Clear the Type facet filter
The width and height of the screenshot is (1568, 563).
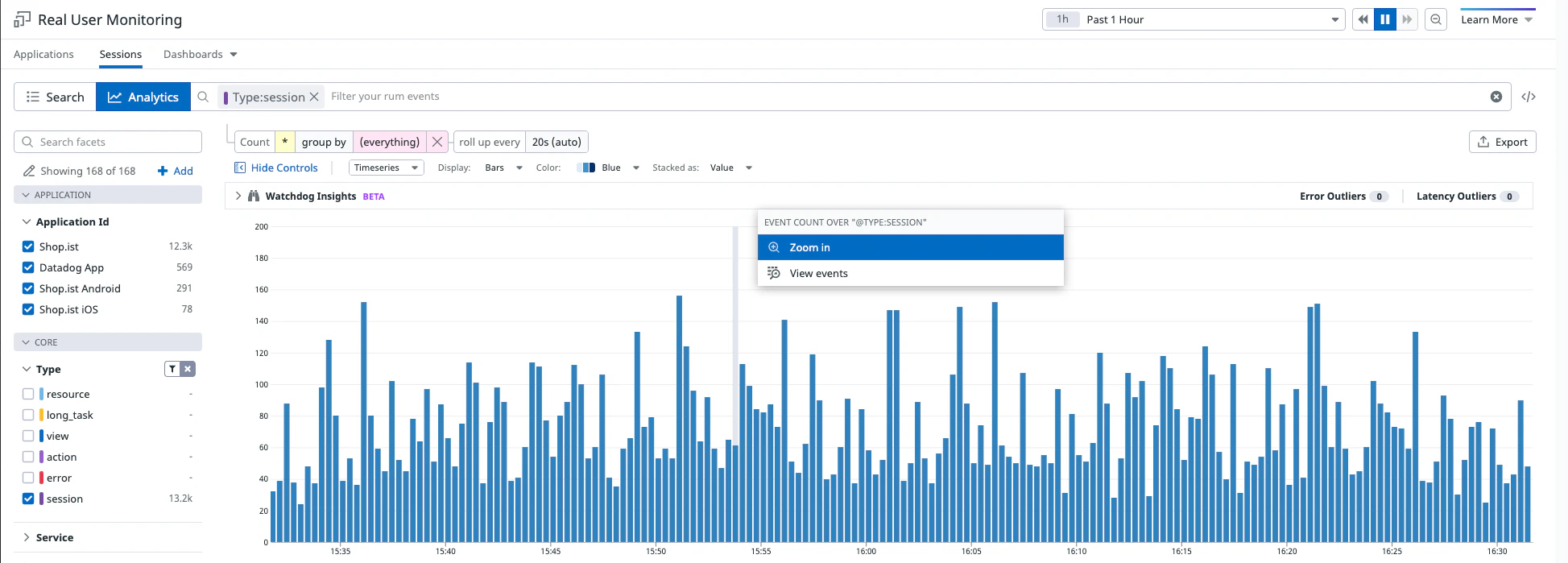pos(188,369)
